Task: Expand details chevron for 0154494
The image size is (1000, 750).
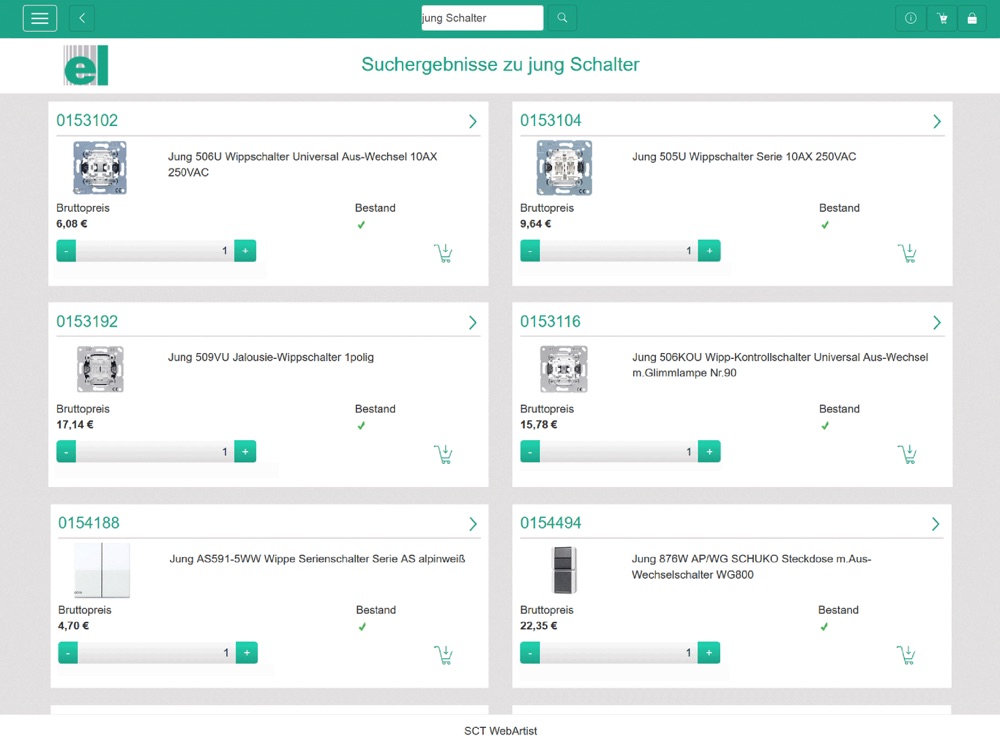Action: [935, 524]
